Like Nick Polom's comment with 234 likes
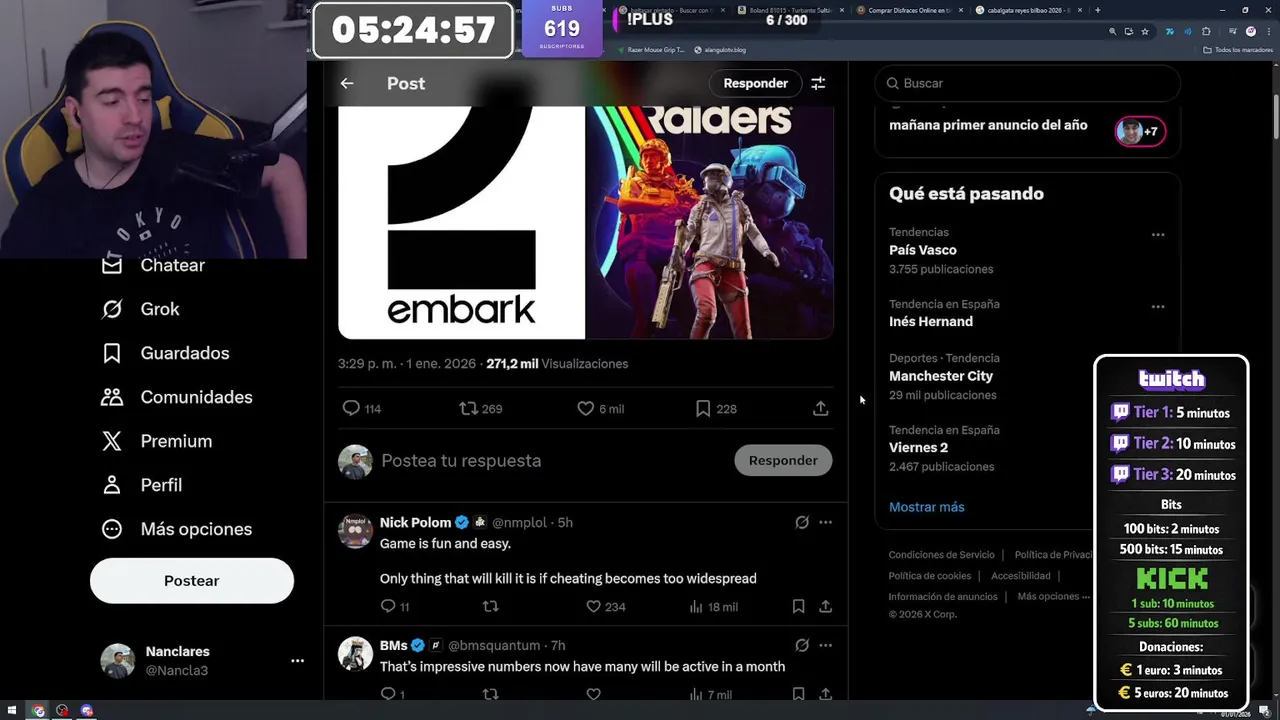The image size is (1280, 720). [593, 606]
